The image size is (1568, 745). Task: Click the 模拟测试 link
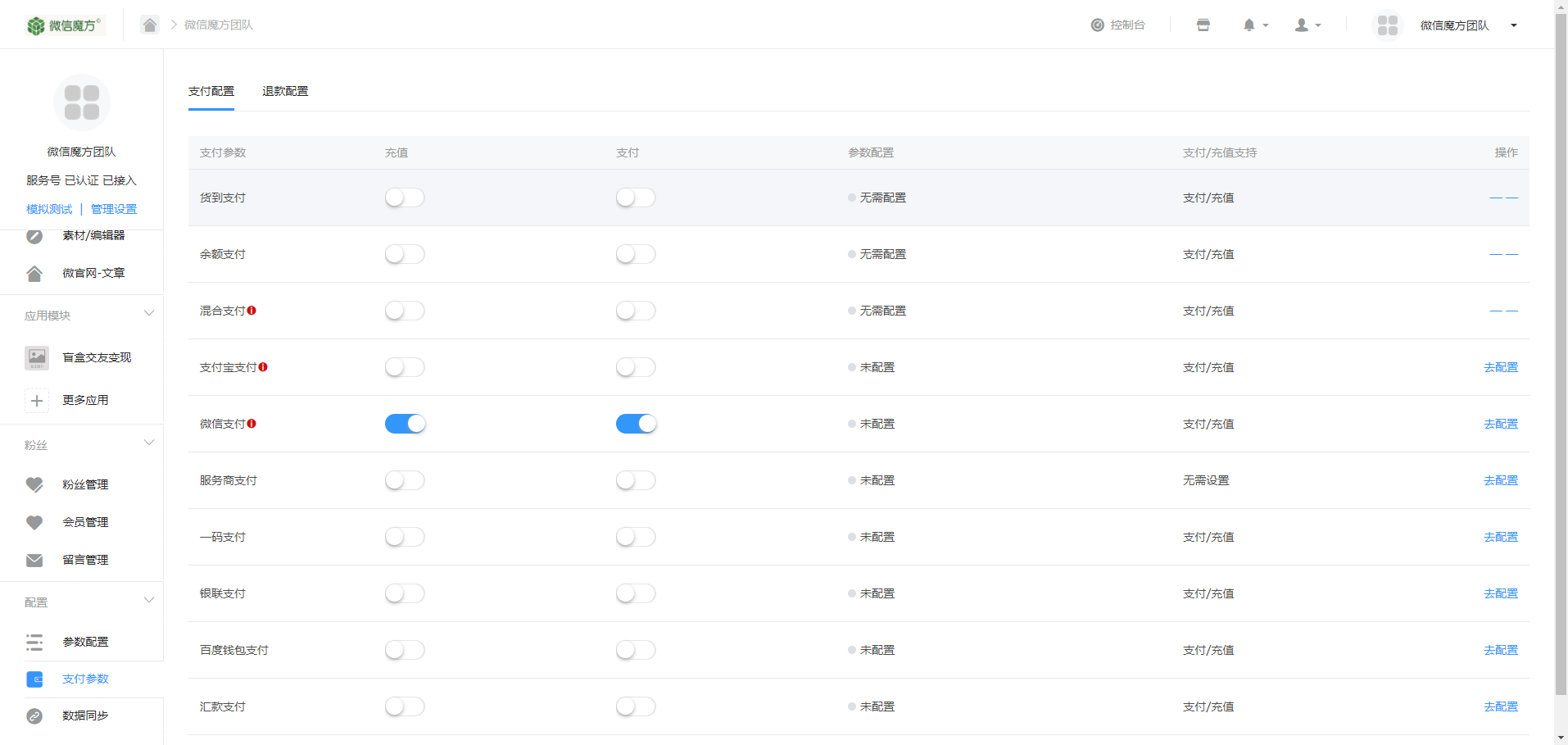pyautogui.click(x=49, y=209)
